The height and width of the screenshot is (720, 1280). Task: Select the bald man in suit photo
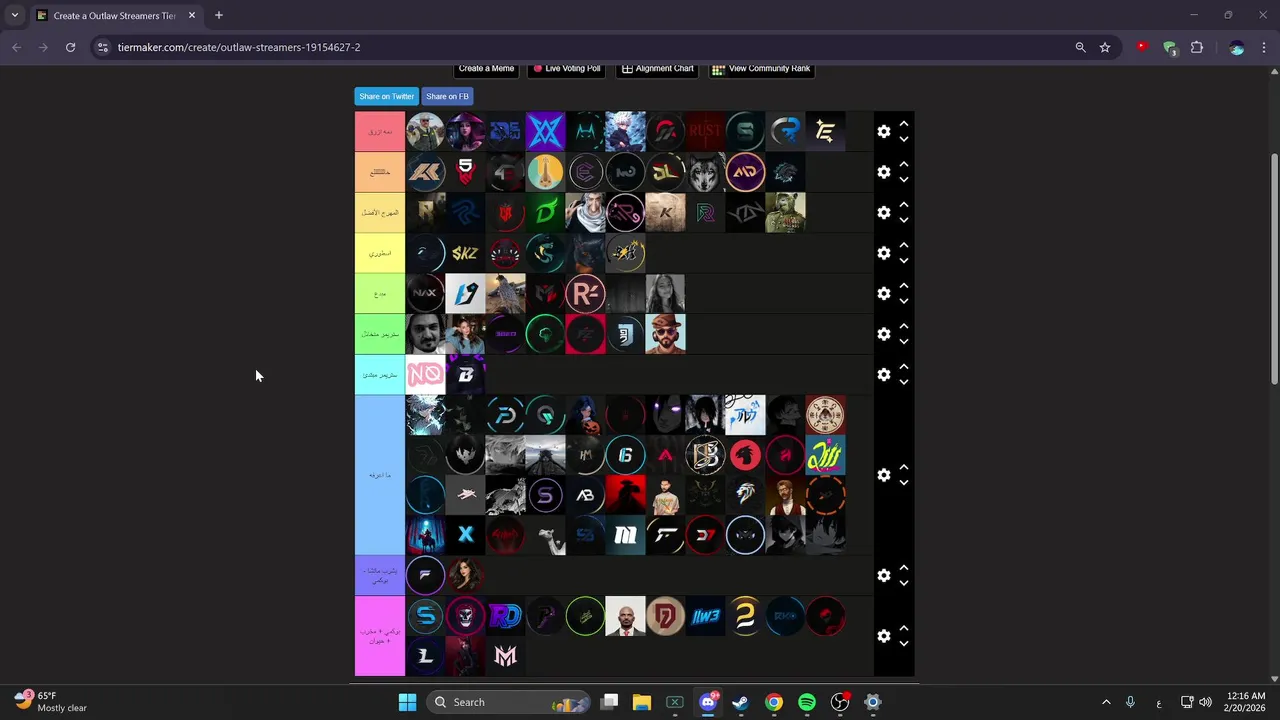pyautogui.click(x=625, y=616)
